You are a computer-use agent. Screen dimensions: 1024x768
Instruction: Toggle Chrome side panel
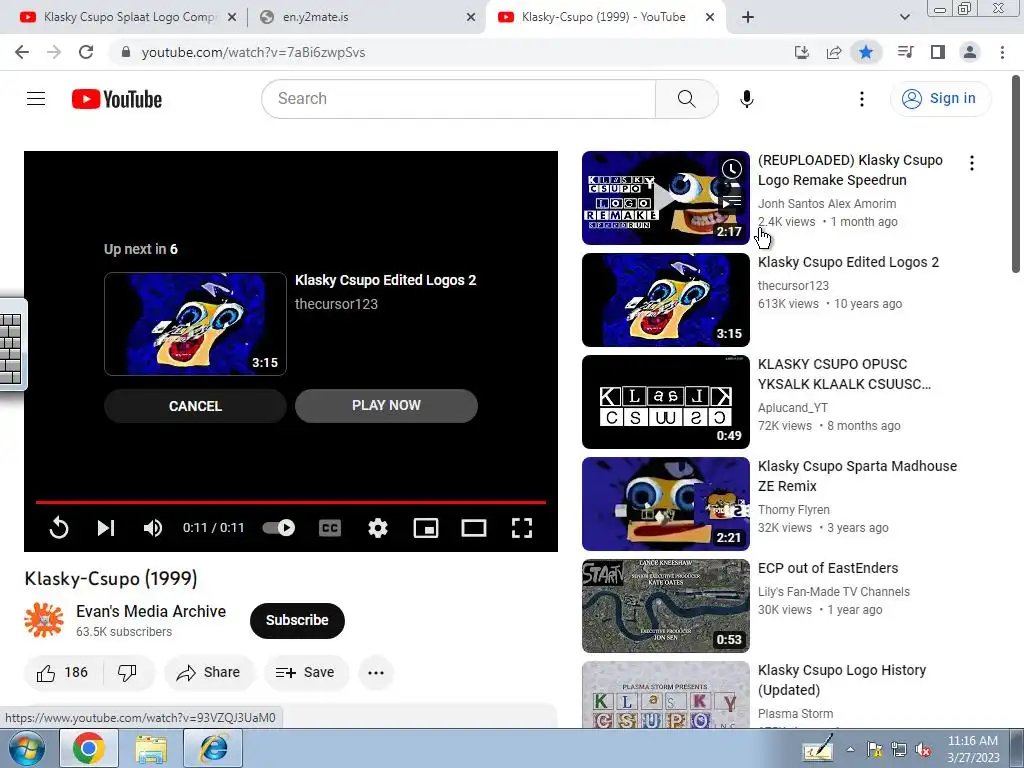938,52
